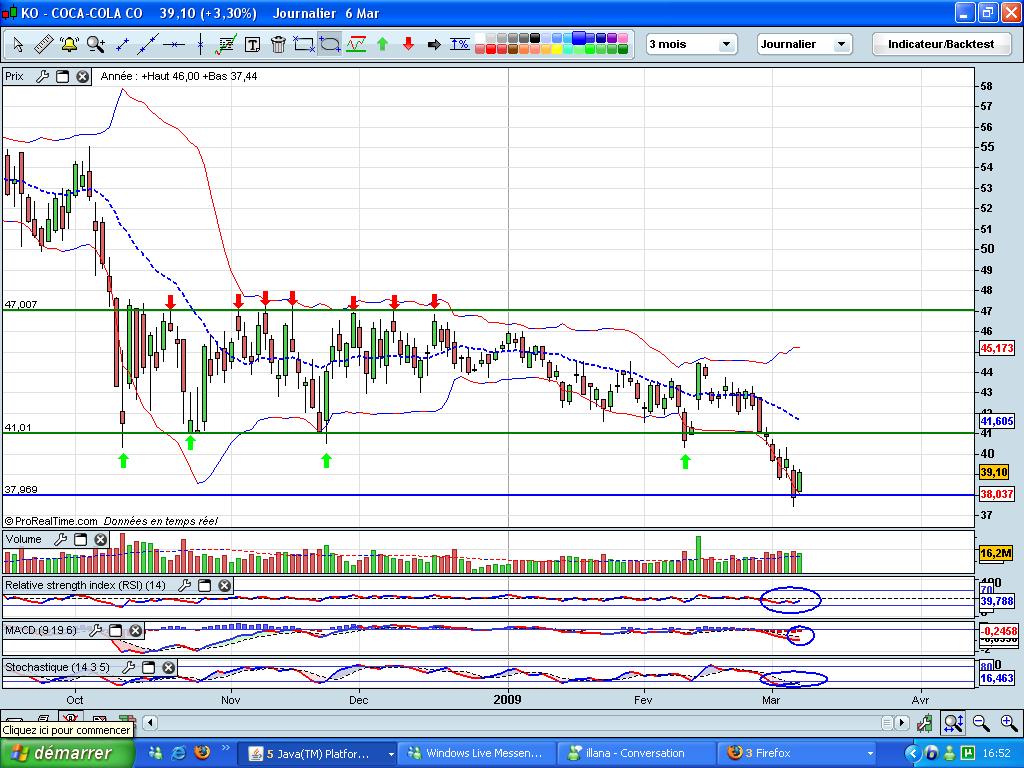Image resolution: width=1024 pixels, height=768 pixels.
Task: Click the démarrer start button
Action: (x=67, y=753)
